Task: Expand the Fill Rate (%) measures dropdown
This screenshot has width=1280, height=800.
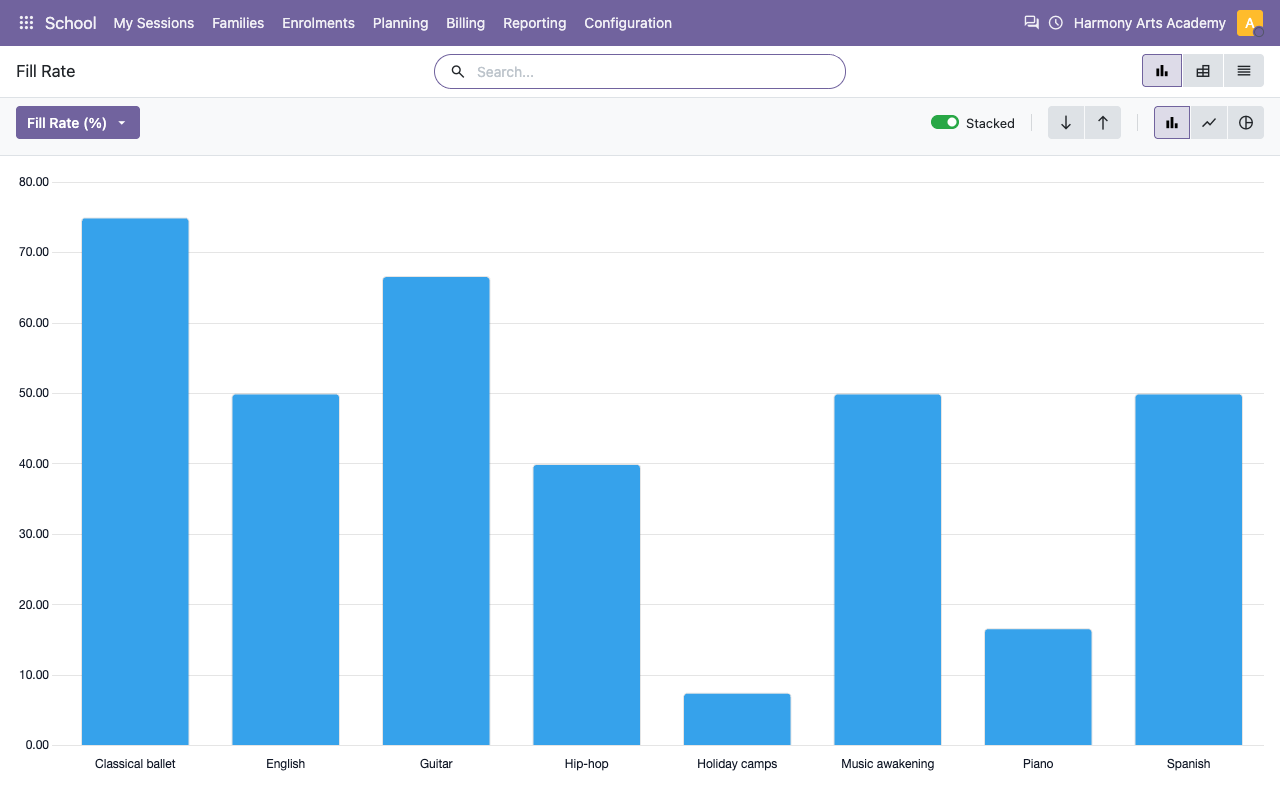Action: click(78, 123)
